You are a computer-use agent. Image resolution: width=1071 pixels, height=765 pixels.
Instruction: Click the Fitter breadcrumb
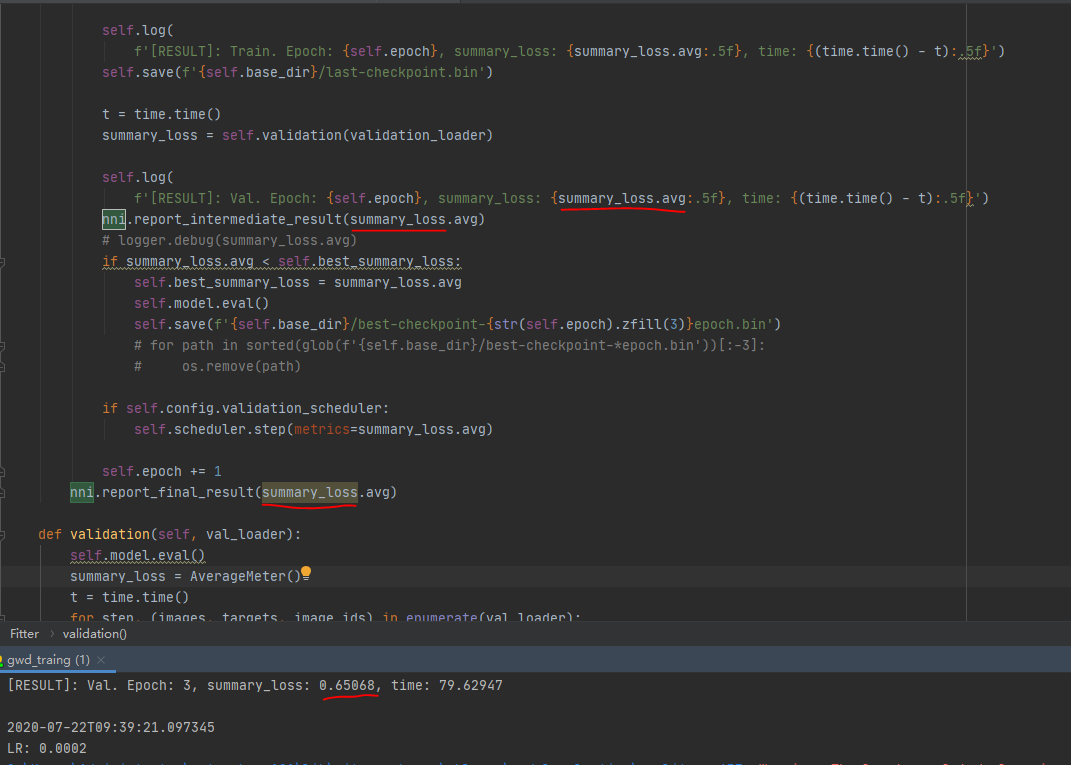25,634
